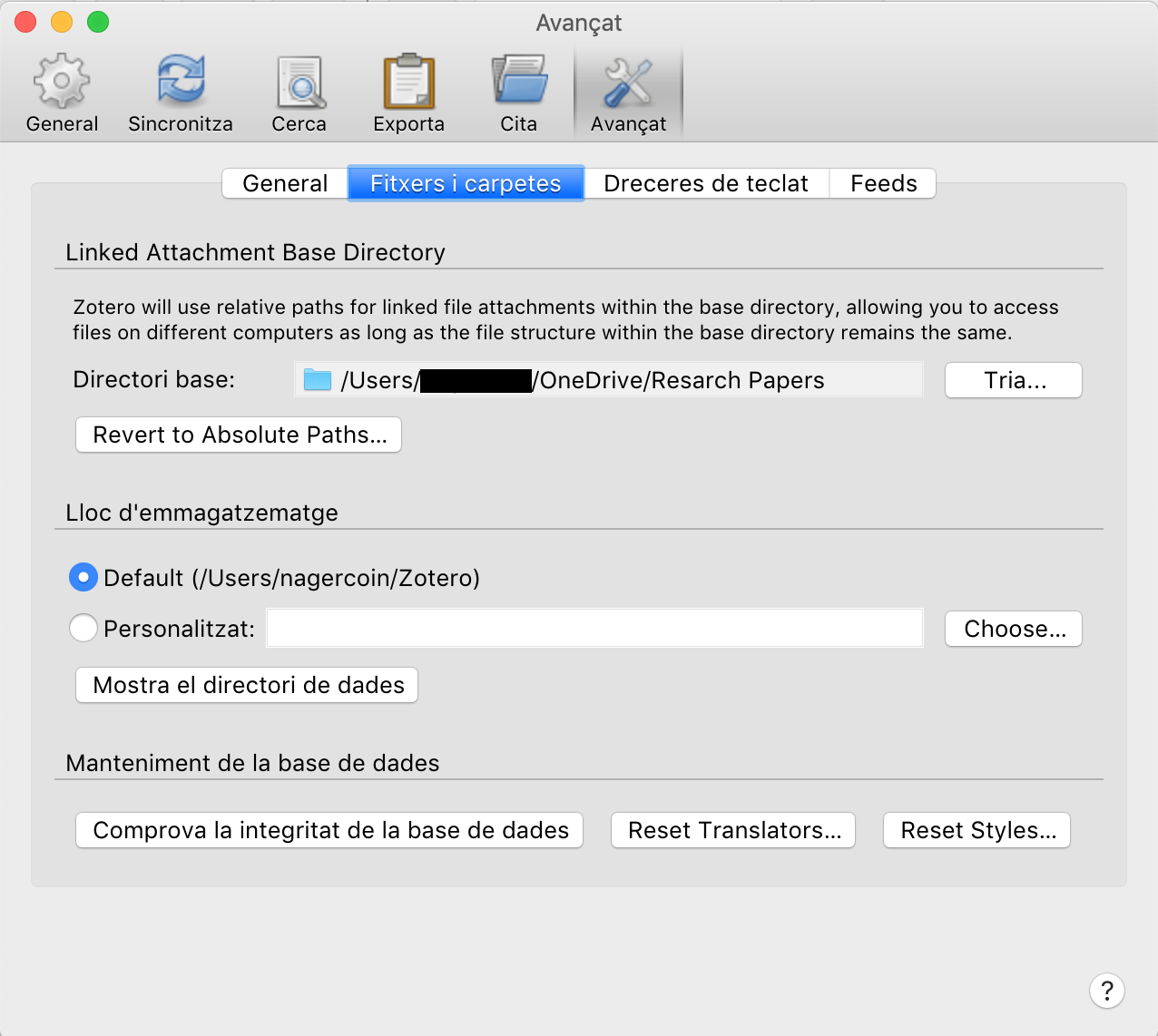Open help via the question mark icon

(1106, 991)
